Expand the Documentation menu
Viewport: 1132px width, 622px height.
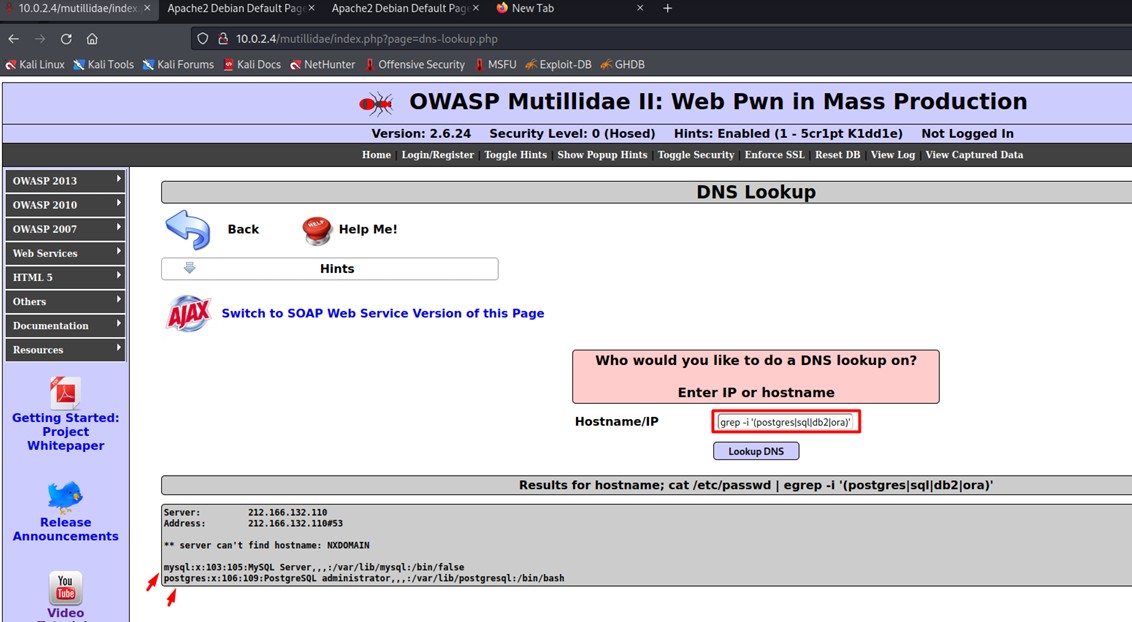coord(66,325)
